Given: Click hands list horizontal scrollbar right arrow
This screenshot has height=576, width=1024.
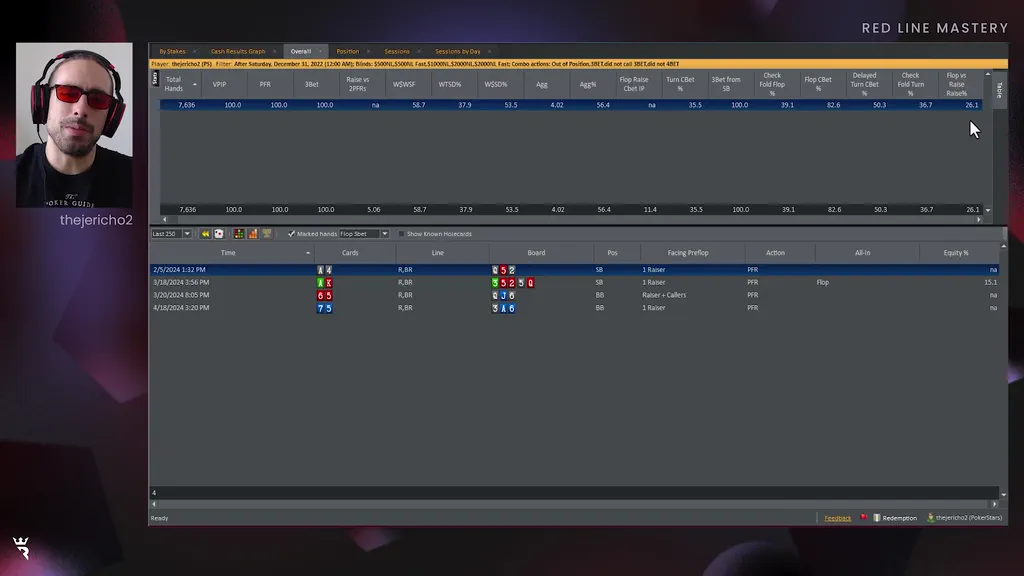Looking at the screenshot, I should point(995,504).
